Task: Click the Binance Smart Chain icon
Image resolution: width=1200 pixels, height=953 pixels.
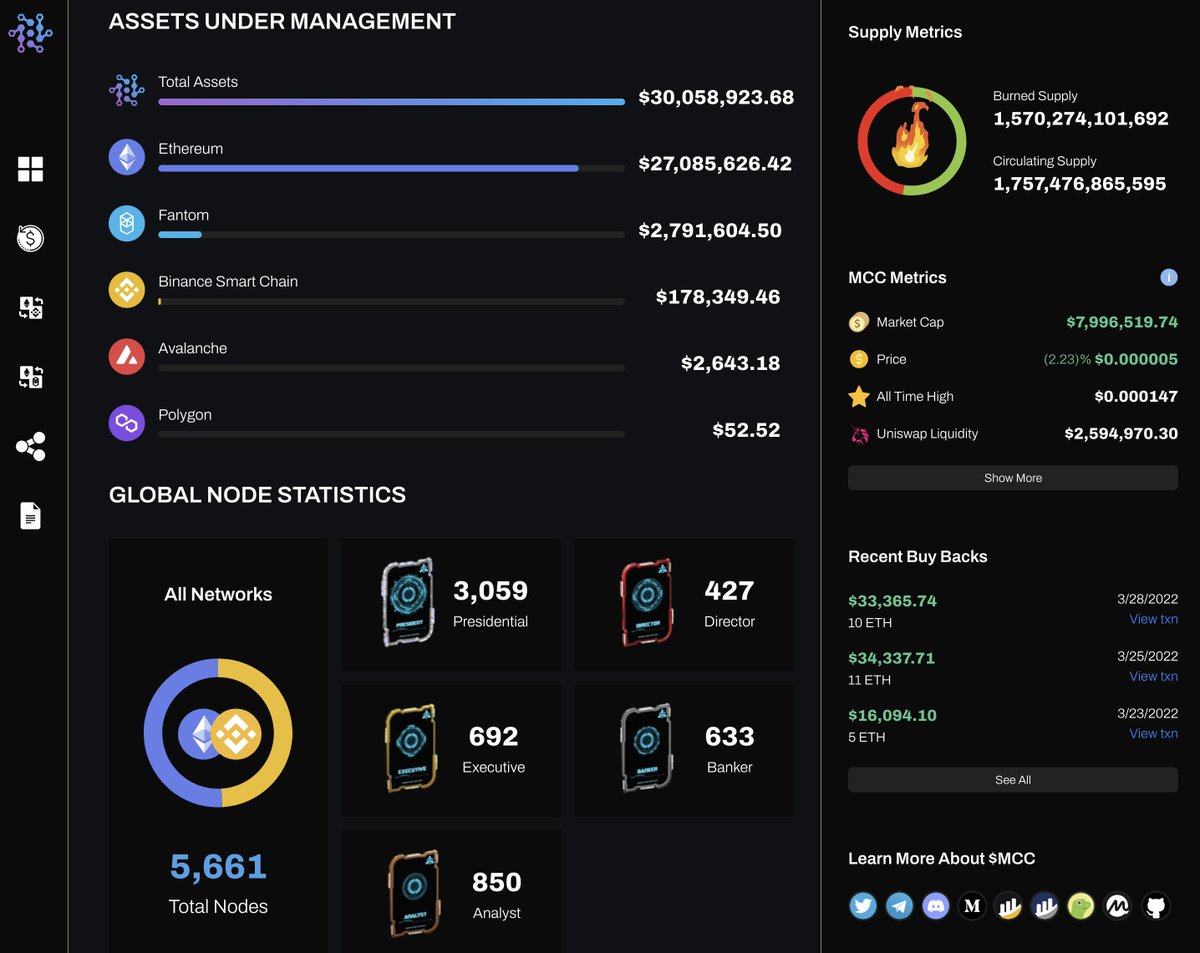Action: pyautogui.click(x=127, y=290)
